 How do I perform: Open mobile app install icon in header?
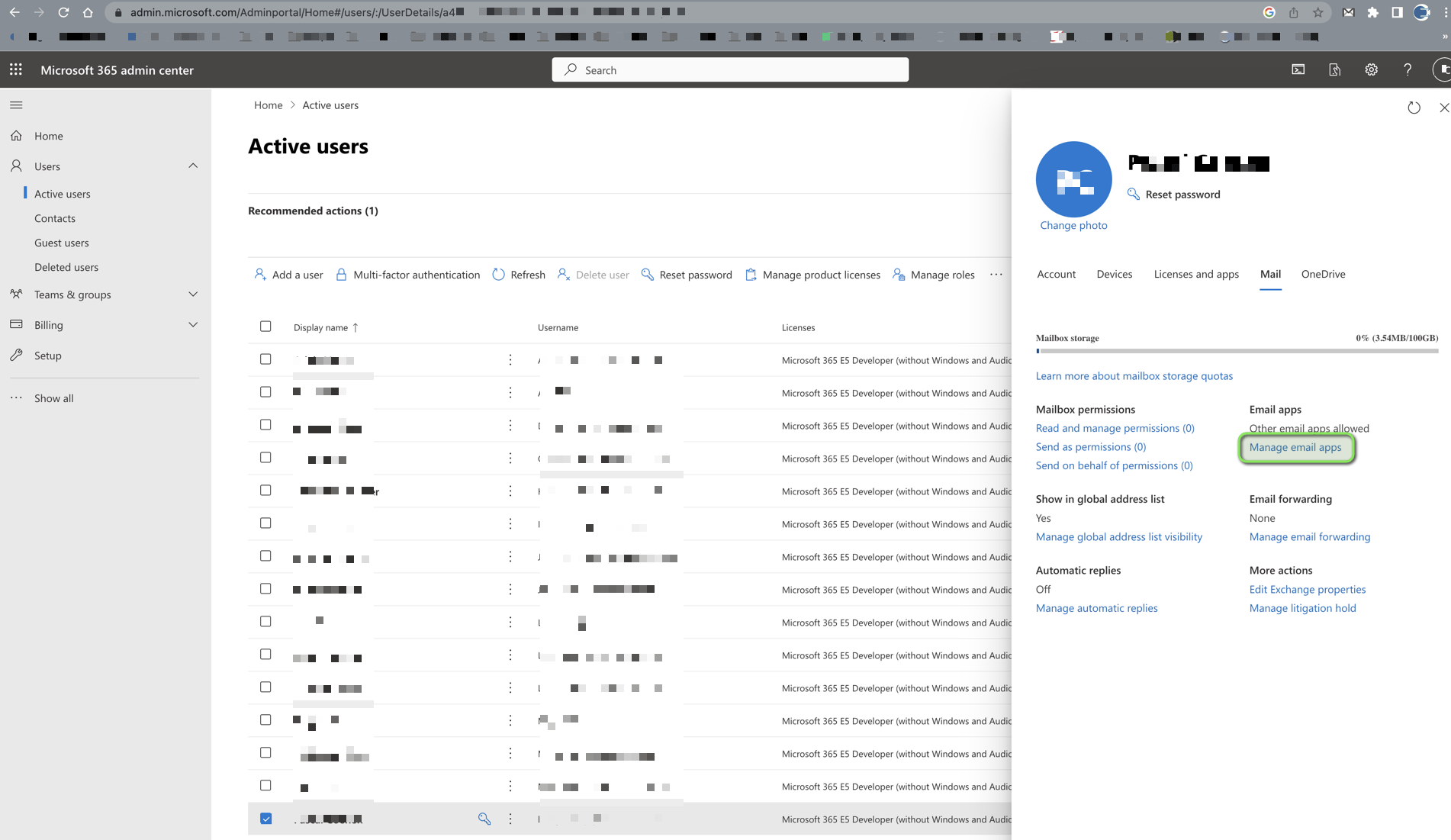coord(1334,69)
